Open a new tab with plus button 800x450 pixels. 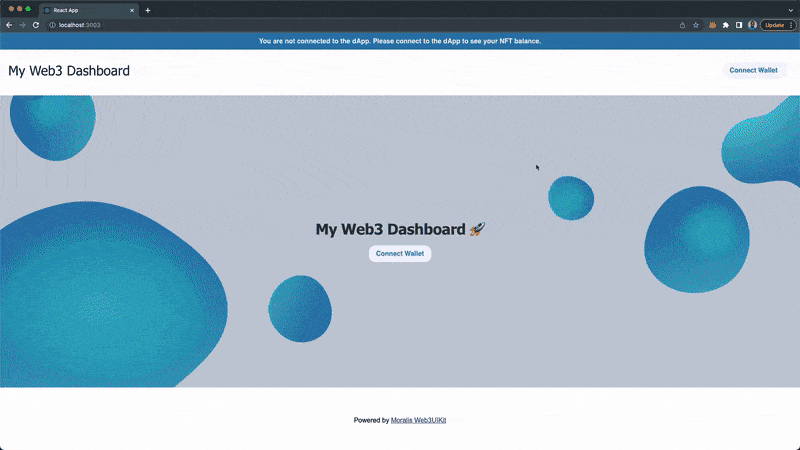pyautogui.click(x=148, y=10)
